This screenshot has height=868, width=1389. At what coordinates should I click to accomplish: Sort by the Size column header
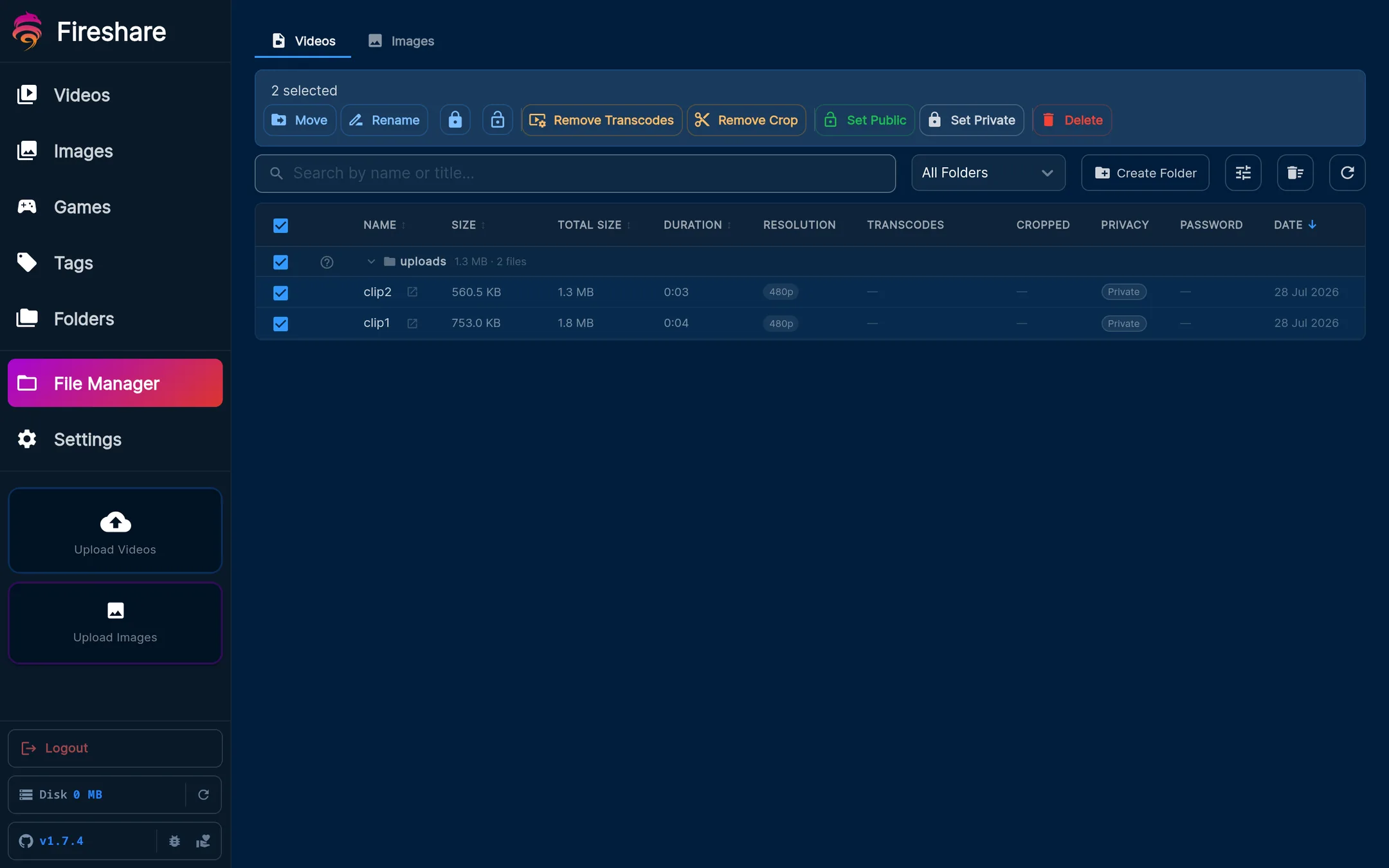[x=468, y=225]
